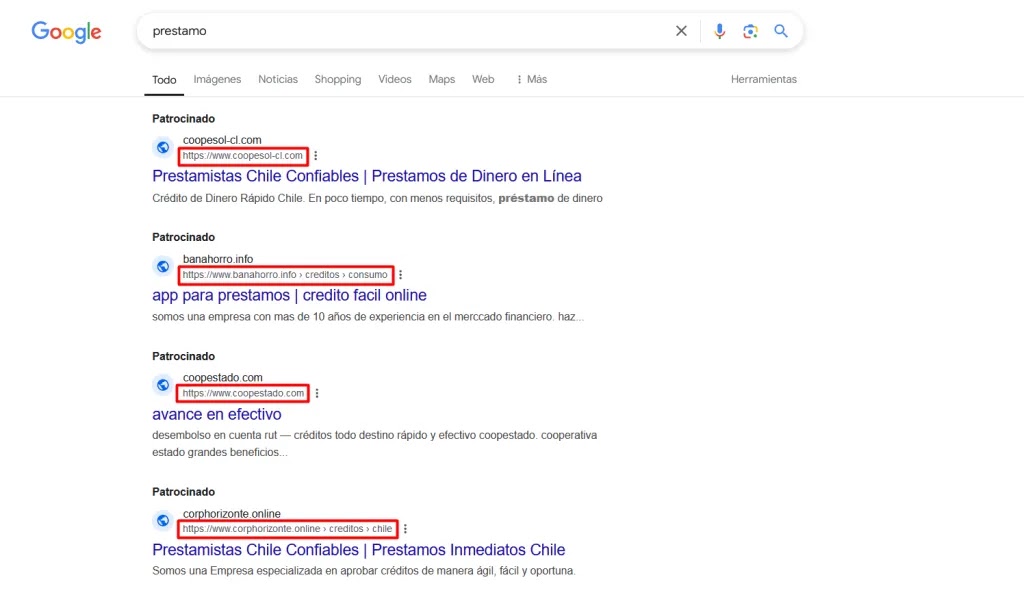Screen dimensions: 1024x595
Task: Click the 'desembolso en cuenta rut' description text
Action: click(374, 443)
